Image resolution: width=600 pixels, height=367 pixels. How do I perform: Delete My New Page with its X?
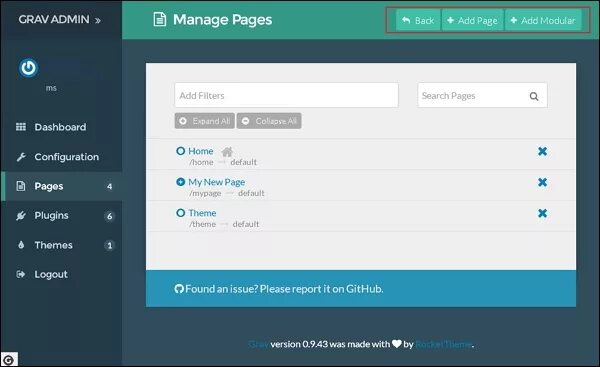click(x=542, y=182)
